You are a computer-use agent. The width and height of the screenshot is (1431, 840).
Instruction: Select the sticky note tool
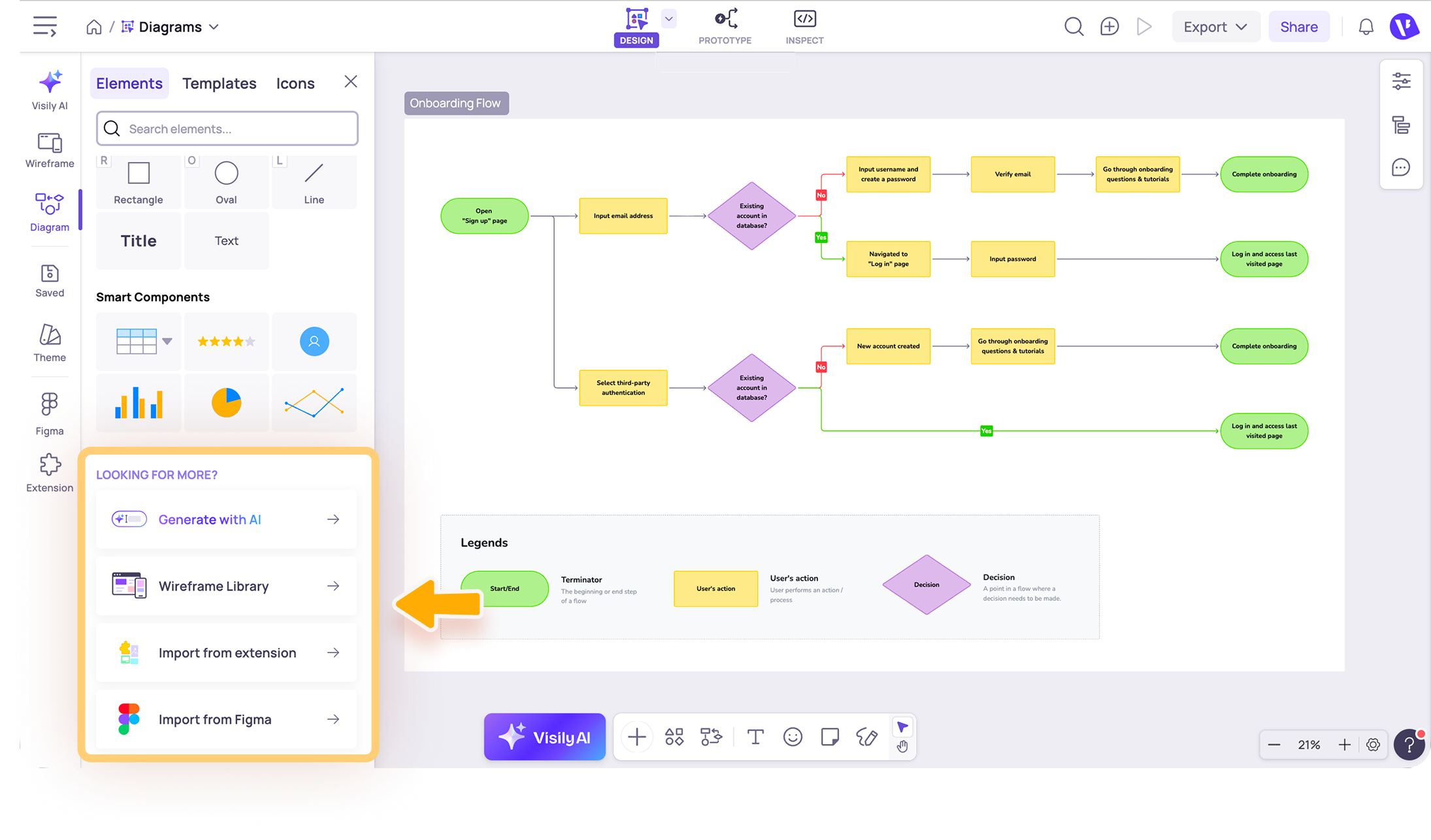(x=830, y=737)
